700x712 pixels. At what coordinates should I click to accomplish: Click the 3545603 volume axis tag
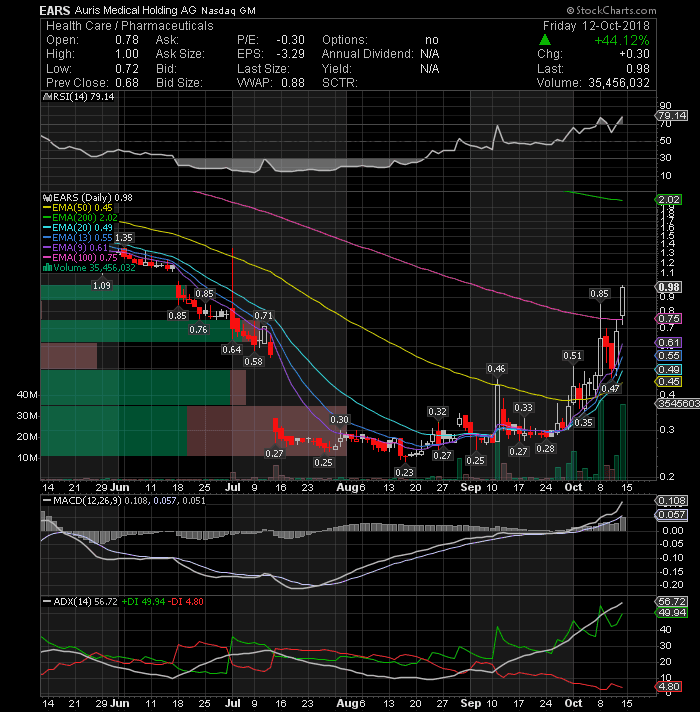(678, 403)
